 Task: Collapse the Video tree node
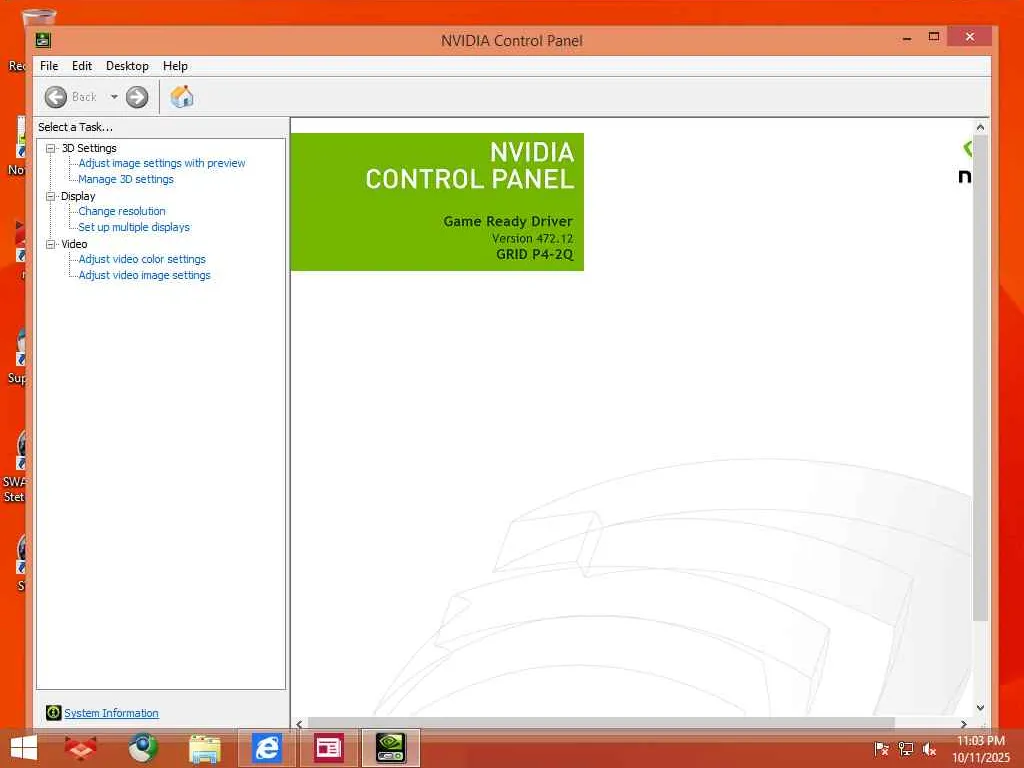click(50, 244)
